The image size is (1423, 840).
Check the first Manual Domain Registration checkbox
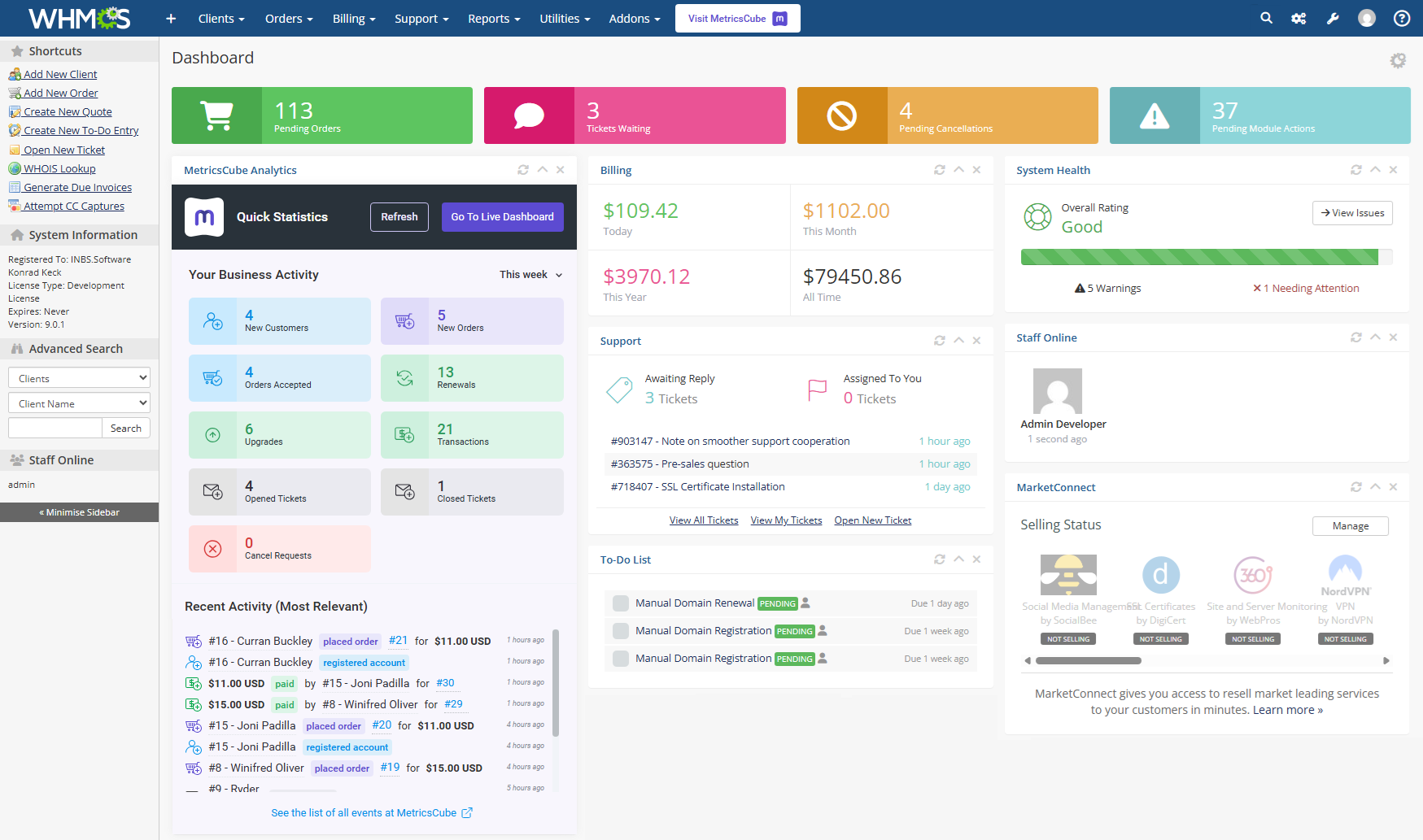[x=619, y=630]
